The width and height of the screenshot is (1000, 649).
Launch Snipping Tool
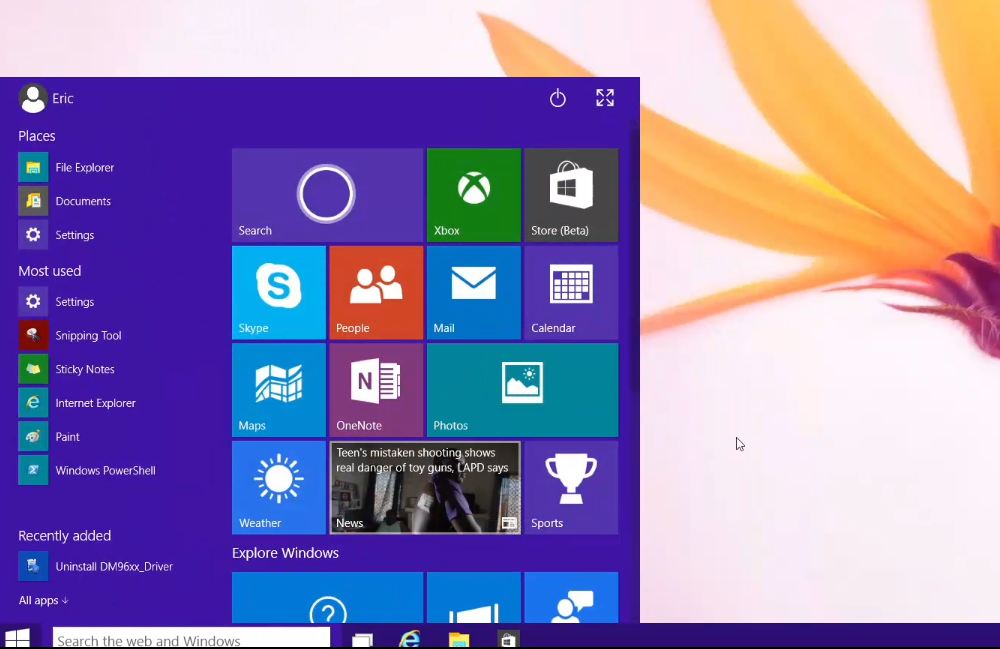coord(70,335)
